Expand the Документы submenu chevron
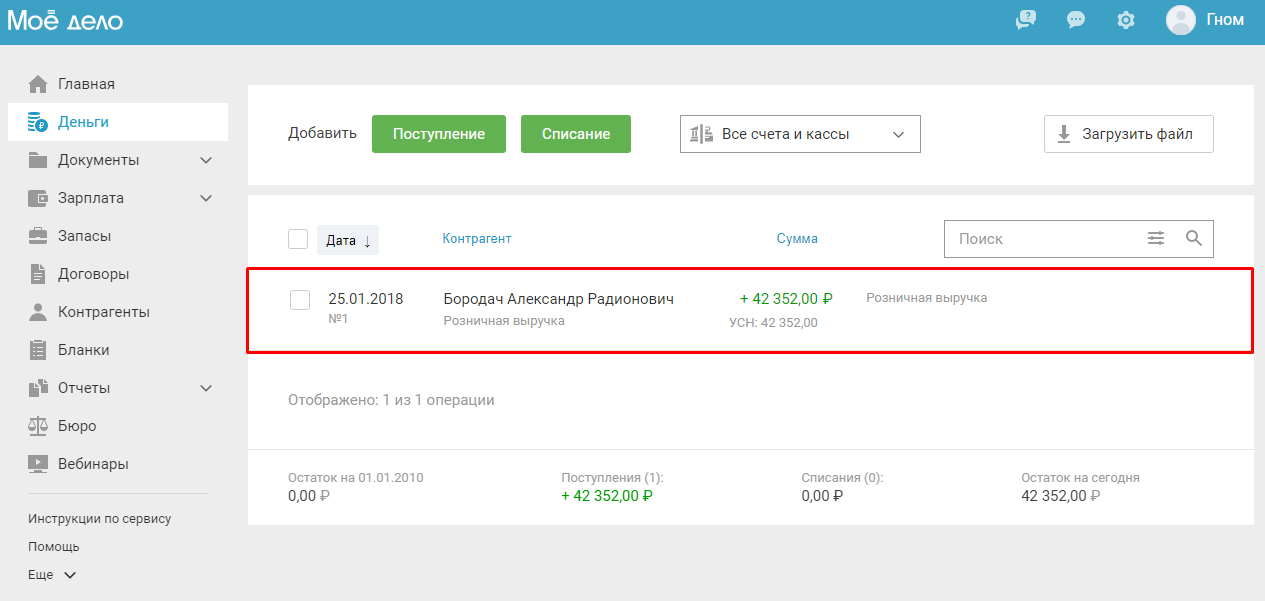 [x=206, y=160]
